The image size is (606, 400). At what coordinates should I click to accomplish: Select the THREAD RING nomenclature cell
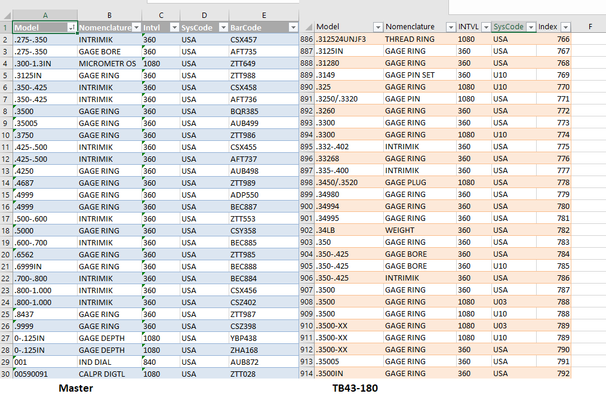pos(419,39)
